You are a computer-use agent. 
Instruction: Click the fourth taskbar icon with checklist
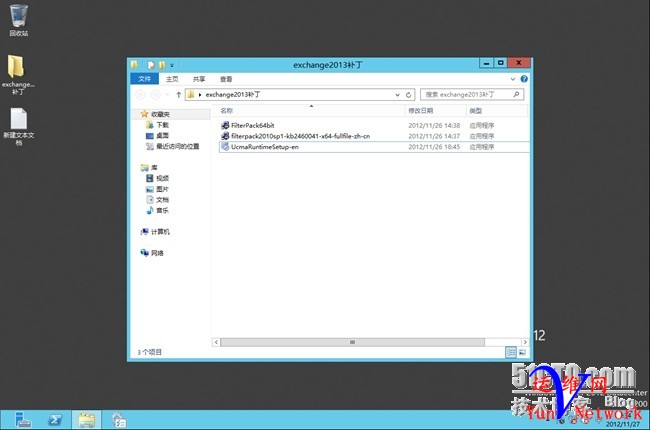click(119, 420)
